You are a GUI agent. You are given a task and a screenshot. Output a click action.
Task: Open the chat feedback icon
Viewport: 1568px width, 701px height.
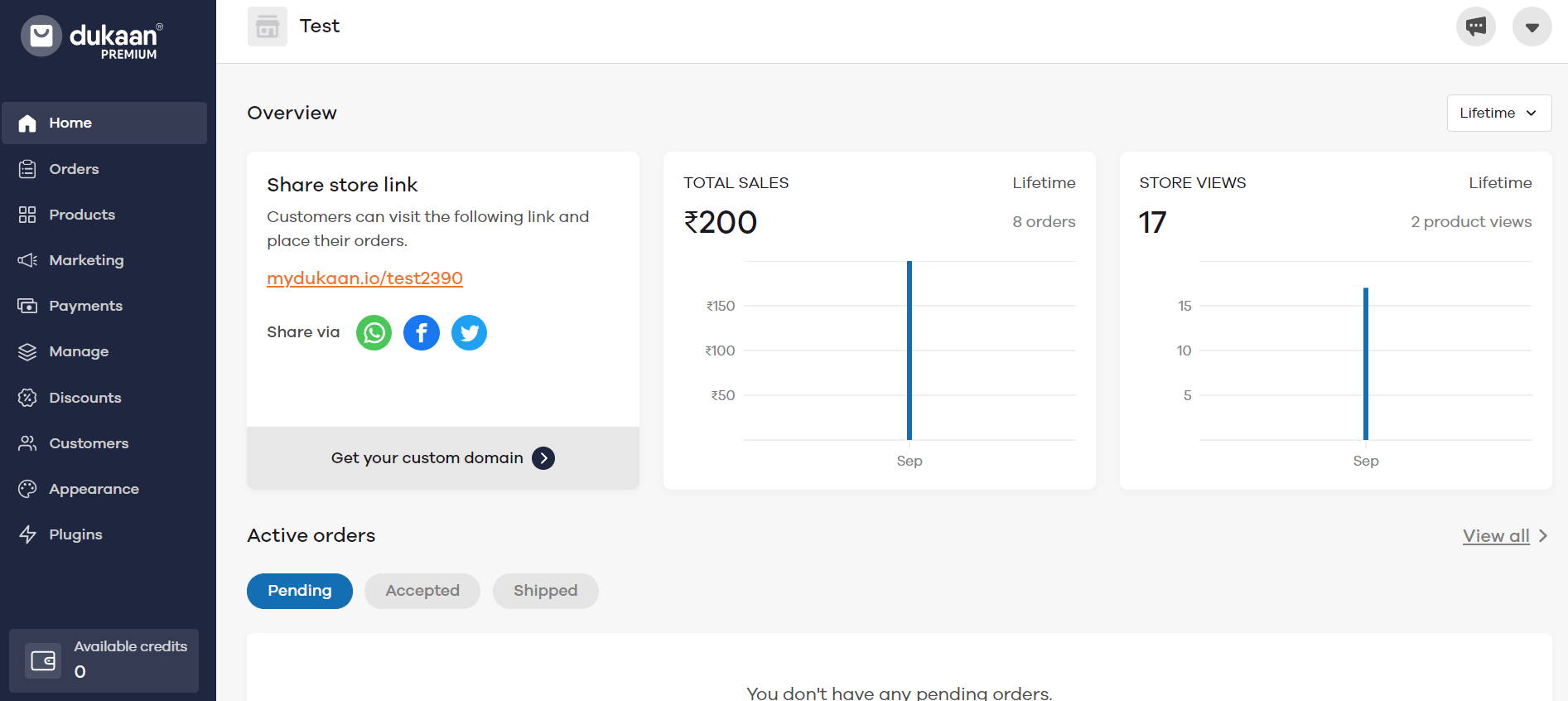tap(1476, 27)
